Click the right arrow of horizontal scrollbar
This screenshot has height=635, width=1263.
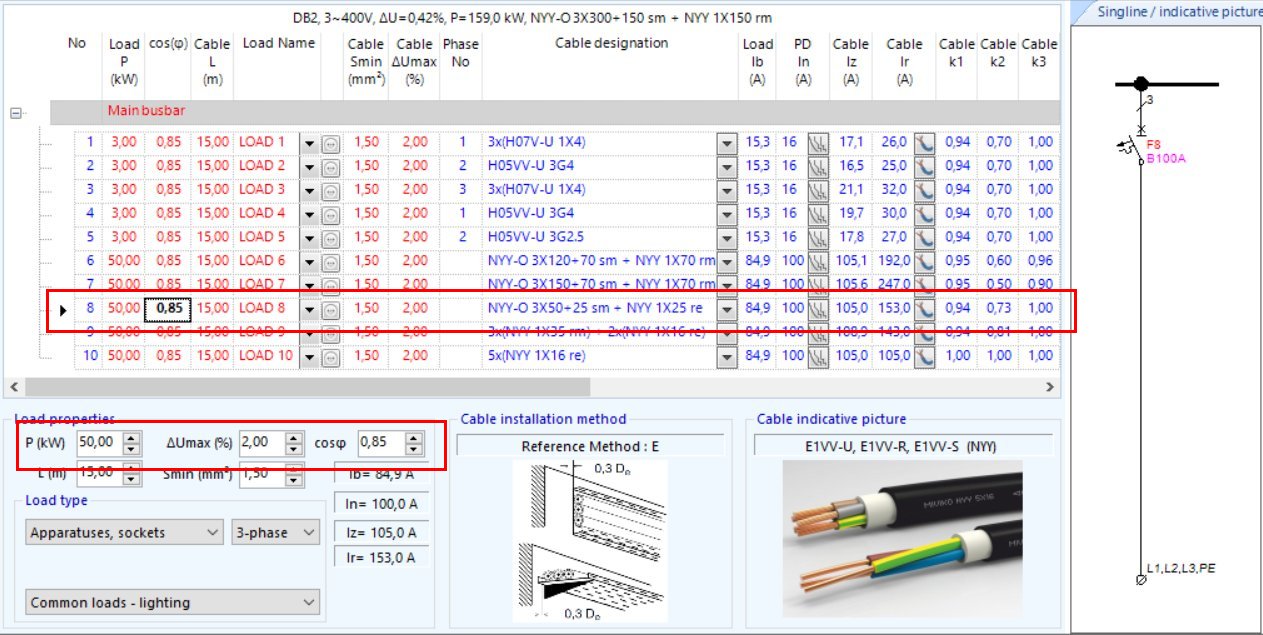pyautogui.click(x=1049, y=386)
